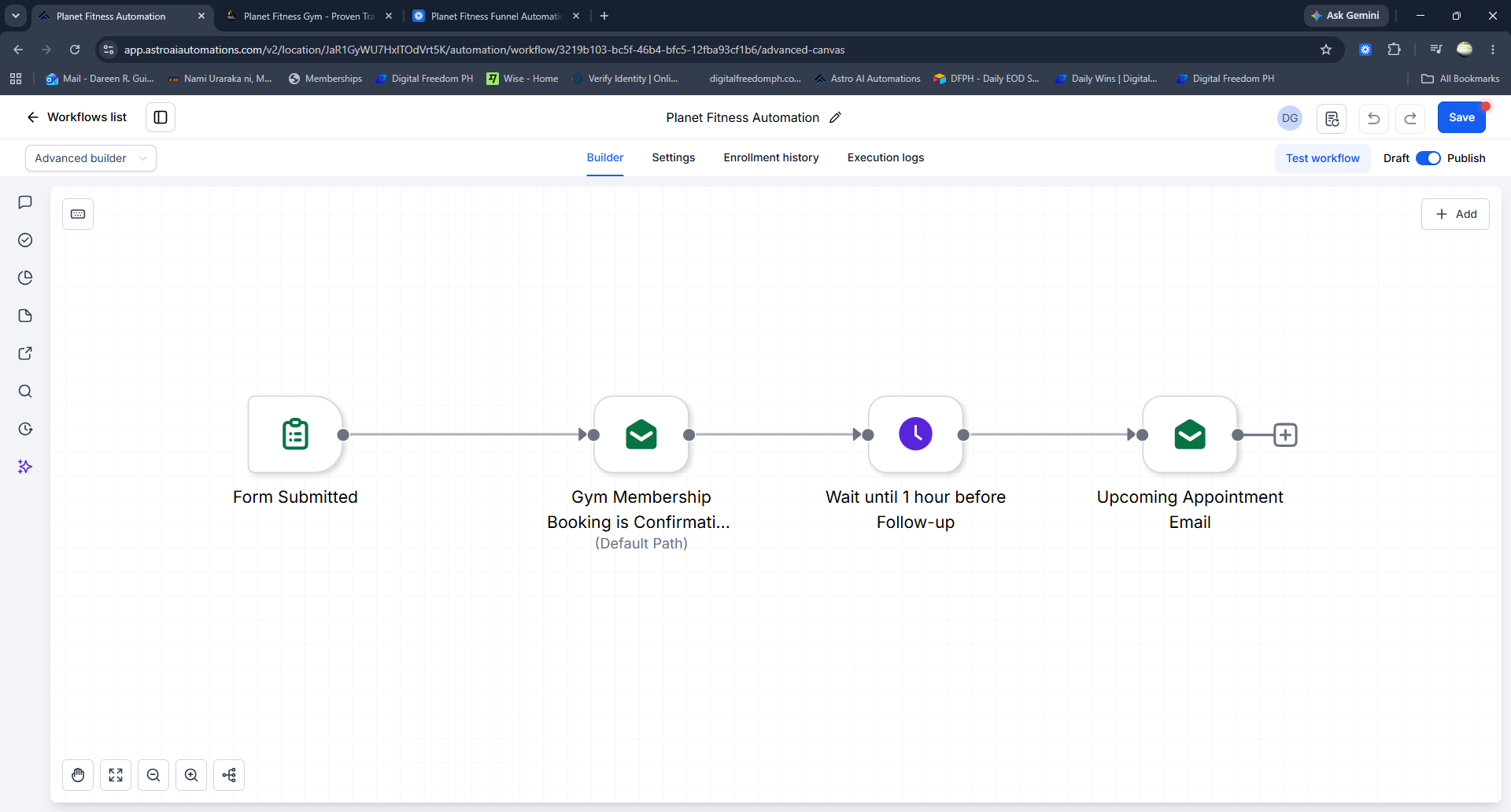
Task: Open the Execution logs tab
Action: pos(885,157)
